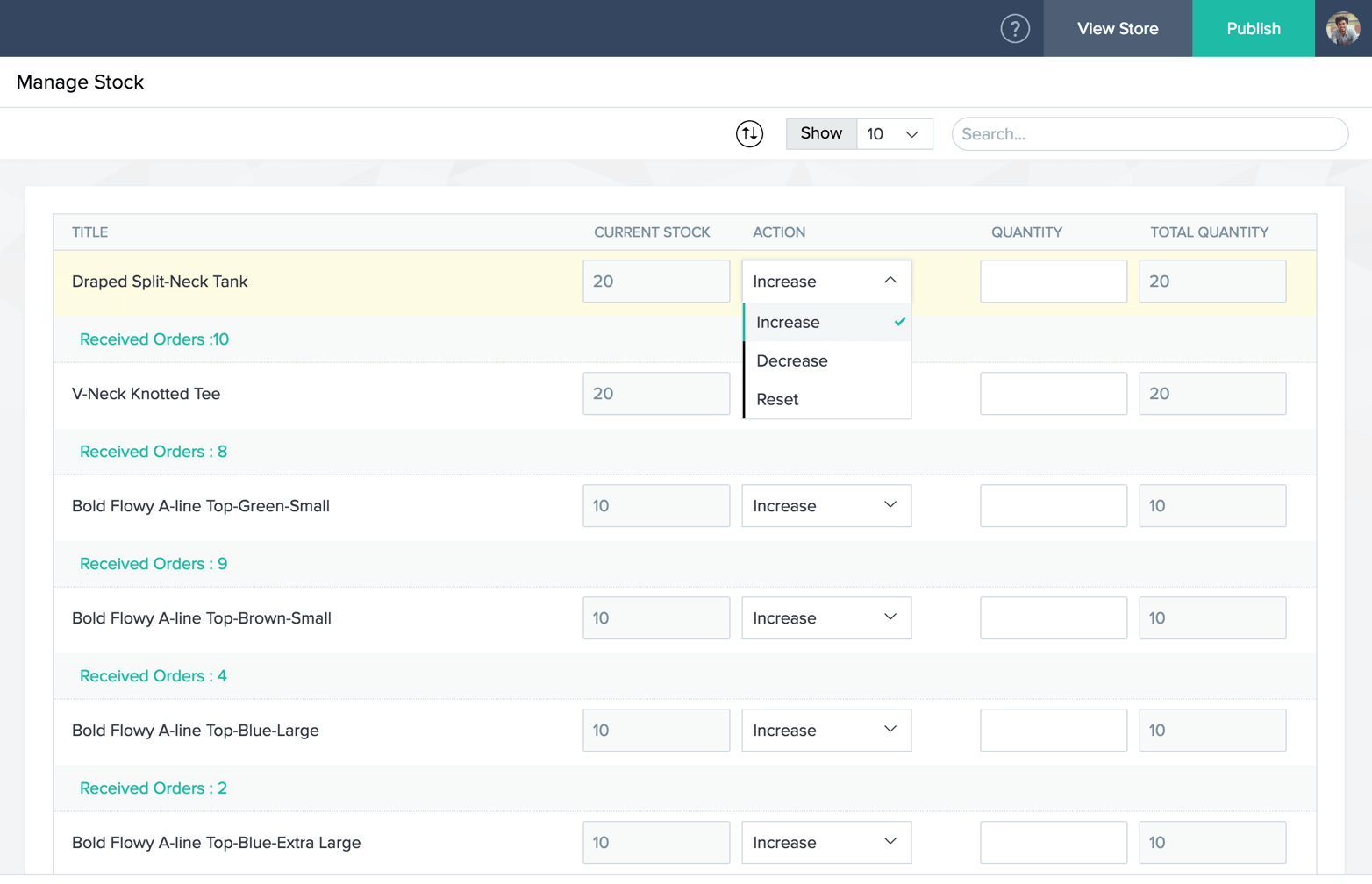Viewport: 1372px width, 884px height.
Task: Expand action dropdown for Bold Flowy Top-Blue-Large
Action: coord(825,731)
